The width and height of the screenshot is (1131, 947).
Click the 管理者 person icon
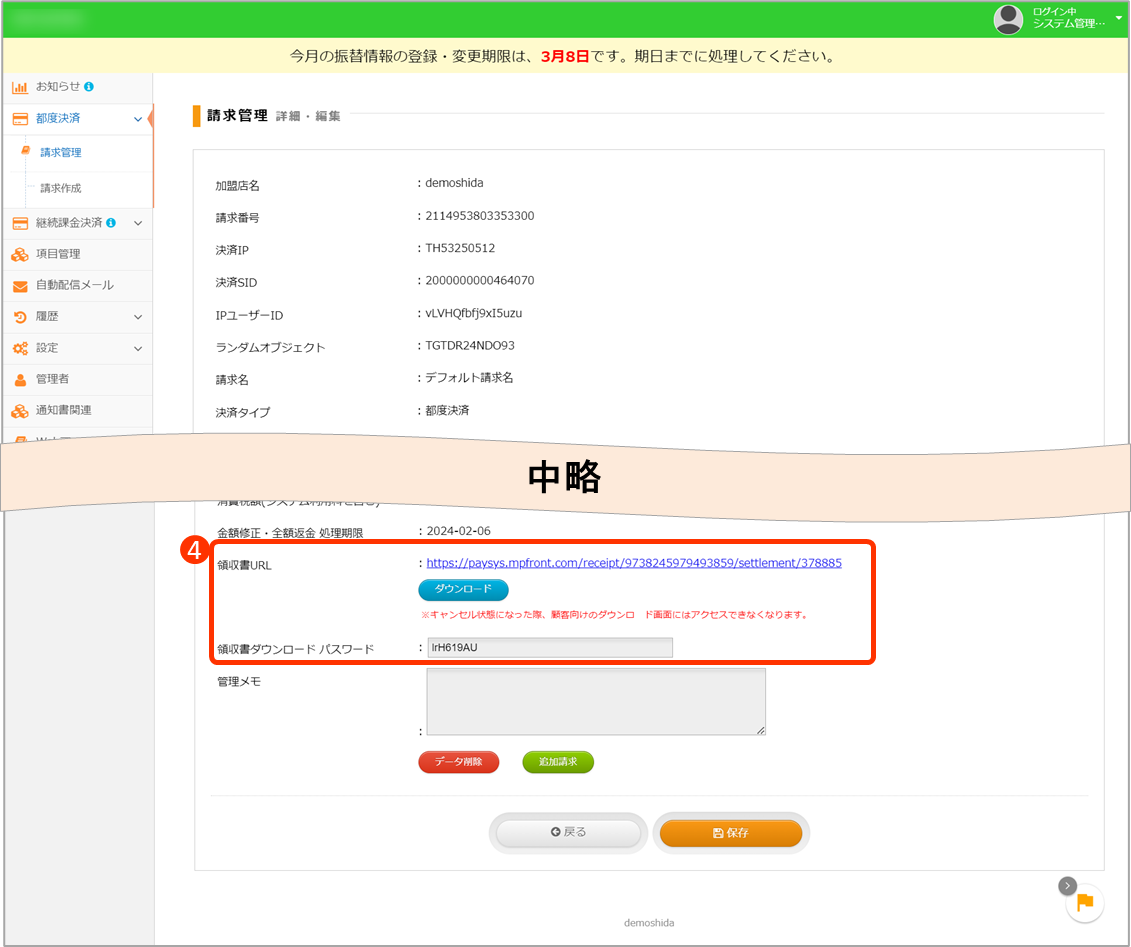coord(20,380)
